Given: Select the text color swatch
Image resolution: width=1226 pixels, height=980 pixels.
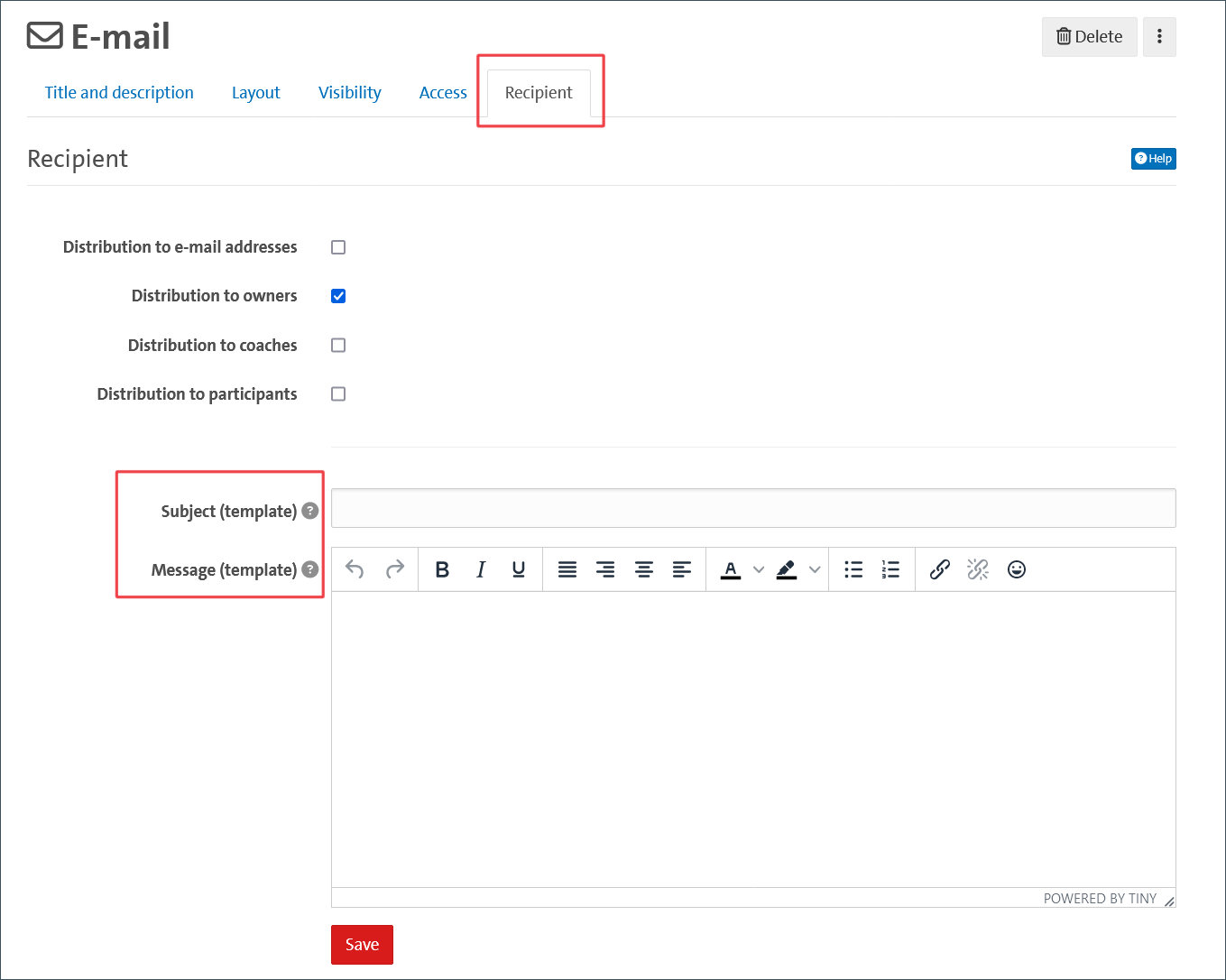Looking at the screenshot, I should [x=731, y=569].
